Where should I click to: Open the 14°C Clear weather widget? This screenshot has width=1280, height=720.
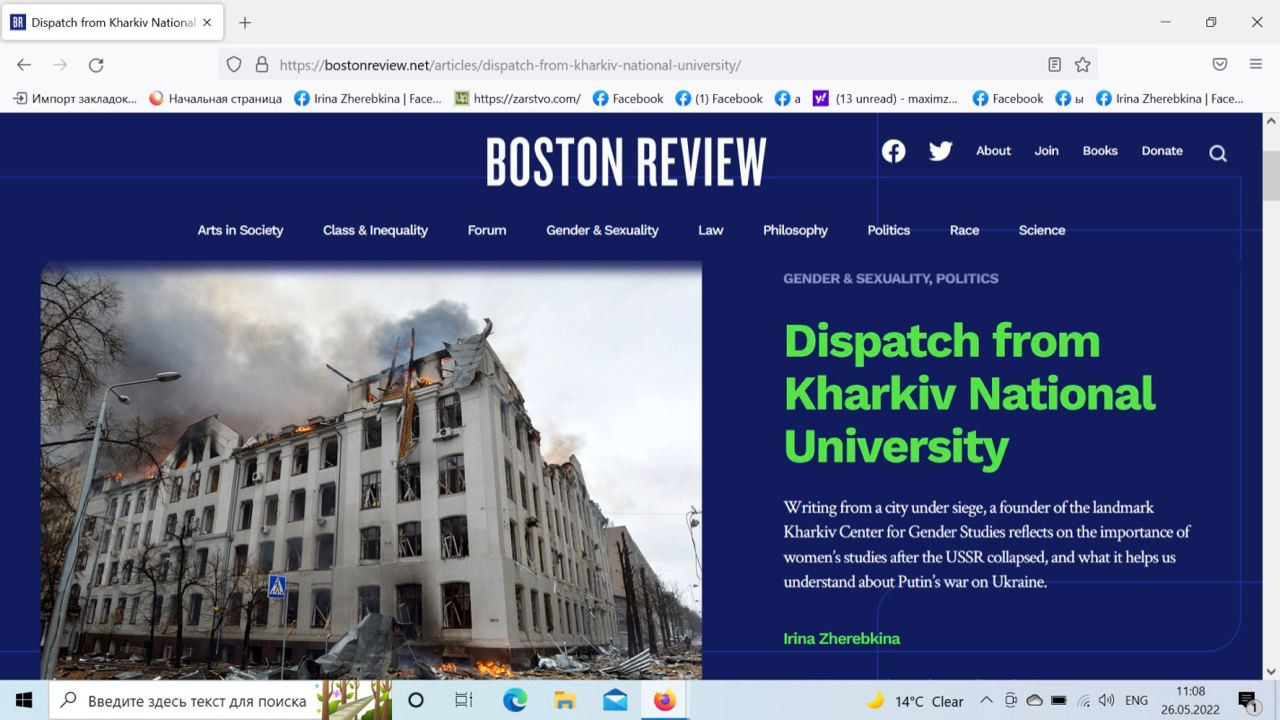[914, 701]
